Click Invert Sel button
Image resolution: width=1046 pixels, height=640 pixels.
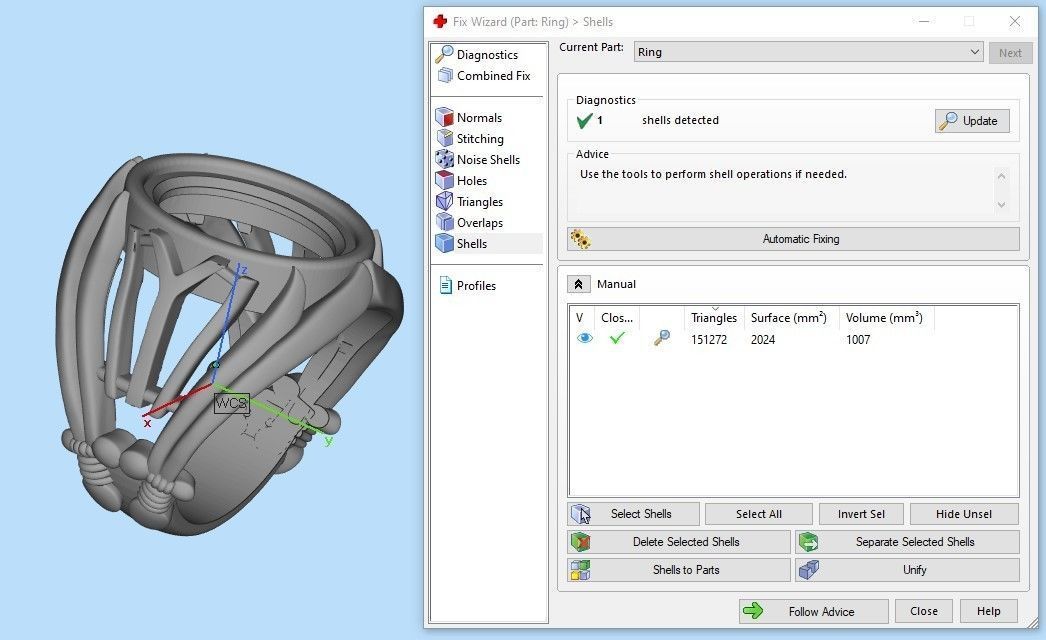point(861,514)
